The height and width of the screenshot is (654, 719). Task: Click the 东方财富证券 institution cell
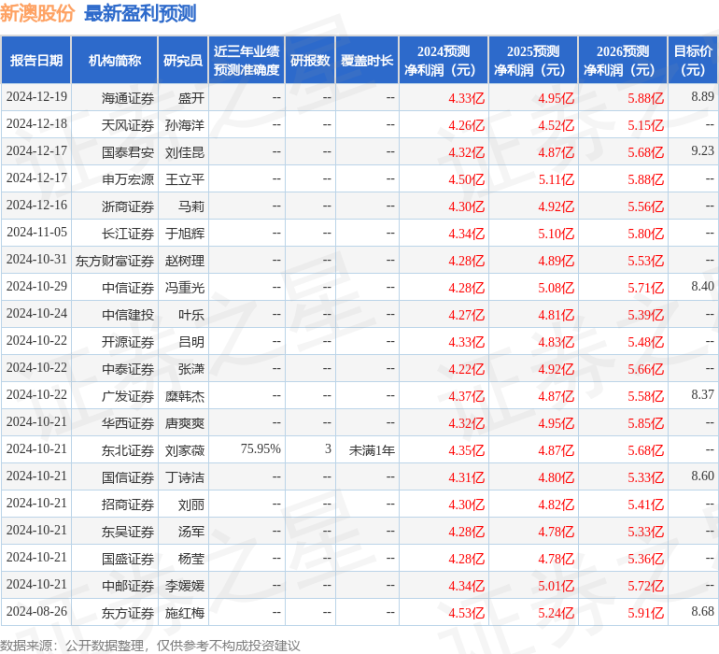115,260
